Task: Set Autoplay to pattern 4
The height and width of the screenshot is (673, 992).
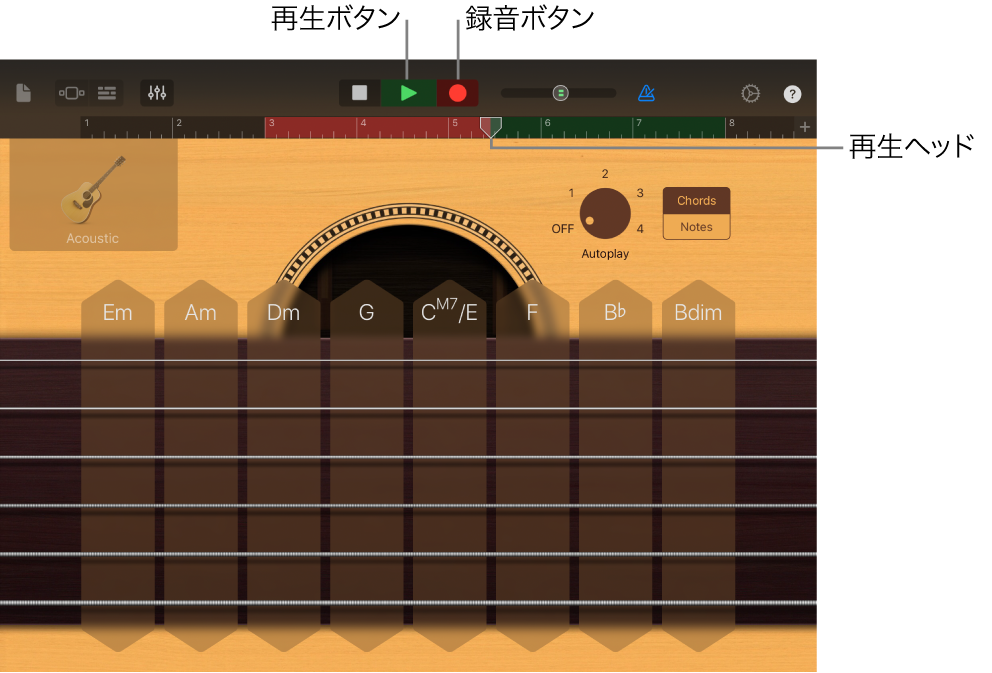Action: (x=640, y=228)
